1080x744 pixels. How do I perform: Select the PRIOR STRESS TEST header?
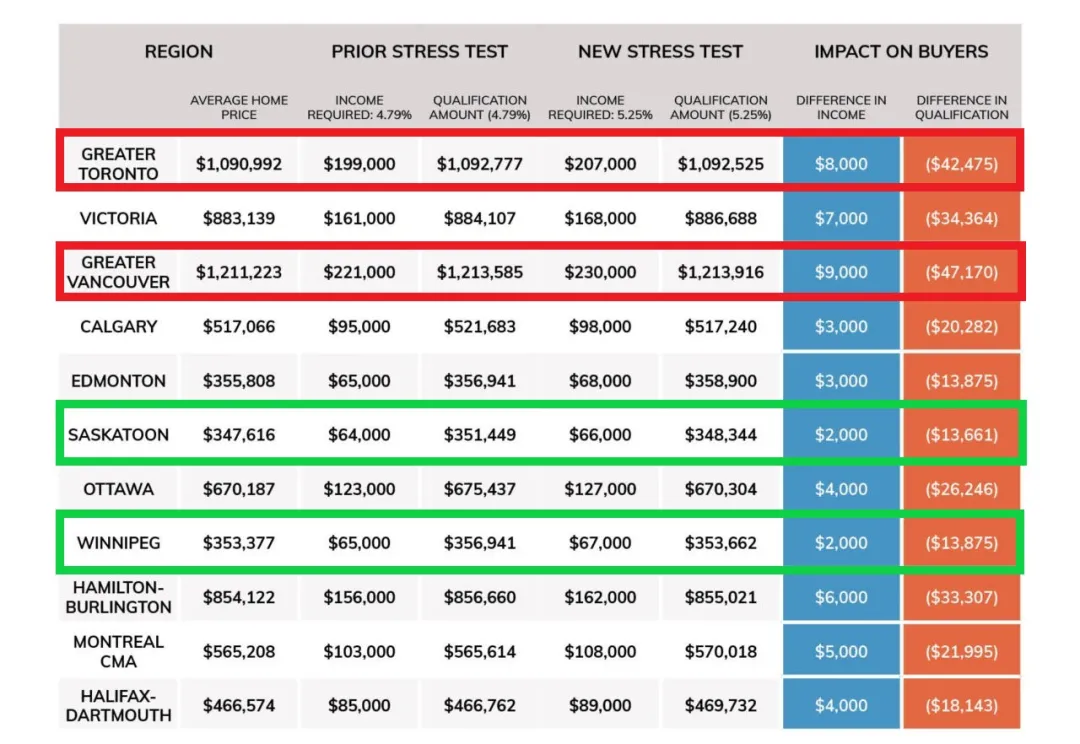click(419, 52)
